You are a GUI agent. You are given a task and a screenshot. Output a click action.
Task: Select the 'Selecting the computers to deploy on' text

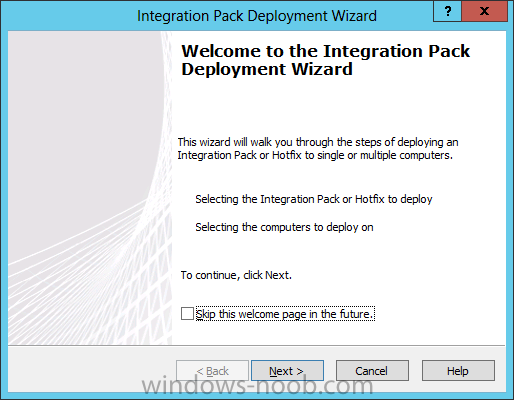click(x=284, y=227)
